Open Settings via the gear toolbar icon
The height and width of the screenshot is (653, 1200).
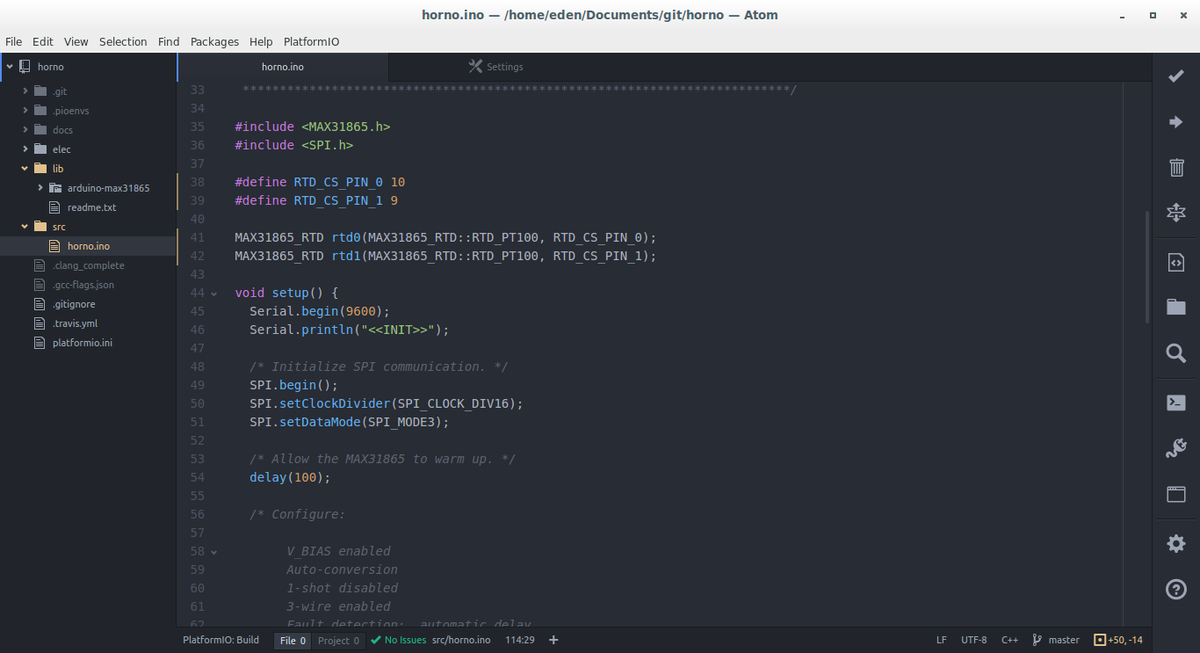point(1176,544)
